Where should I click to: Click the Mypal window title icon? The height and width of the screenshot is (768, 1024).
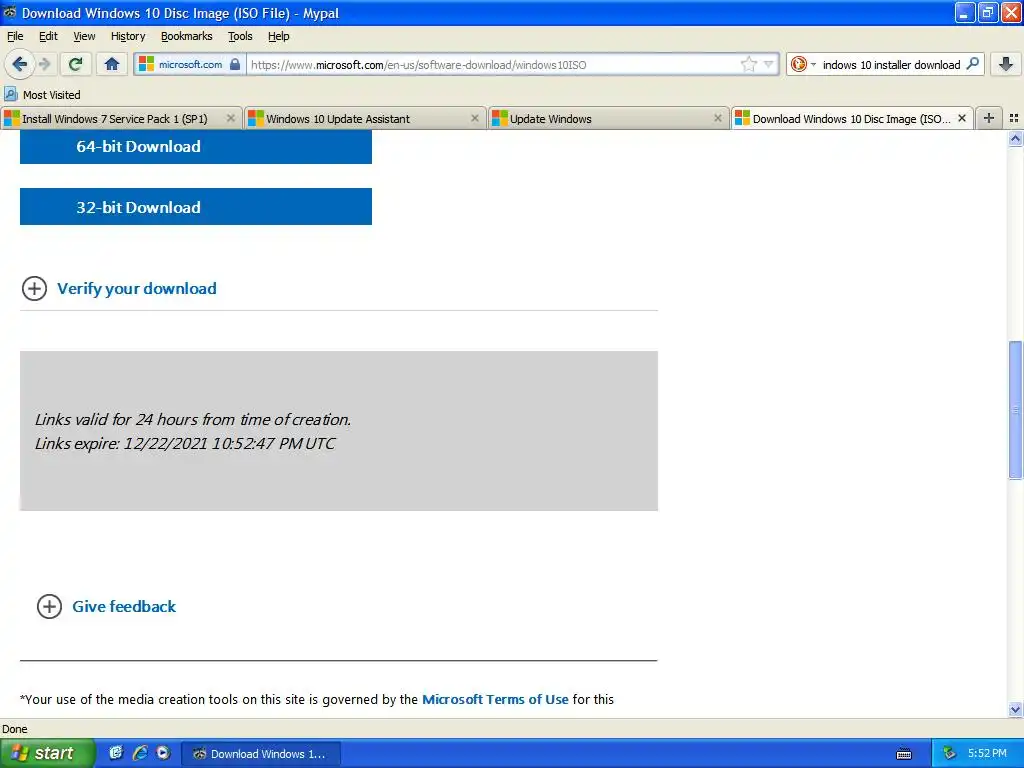click(10, 12)
